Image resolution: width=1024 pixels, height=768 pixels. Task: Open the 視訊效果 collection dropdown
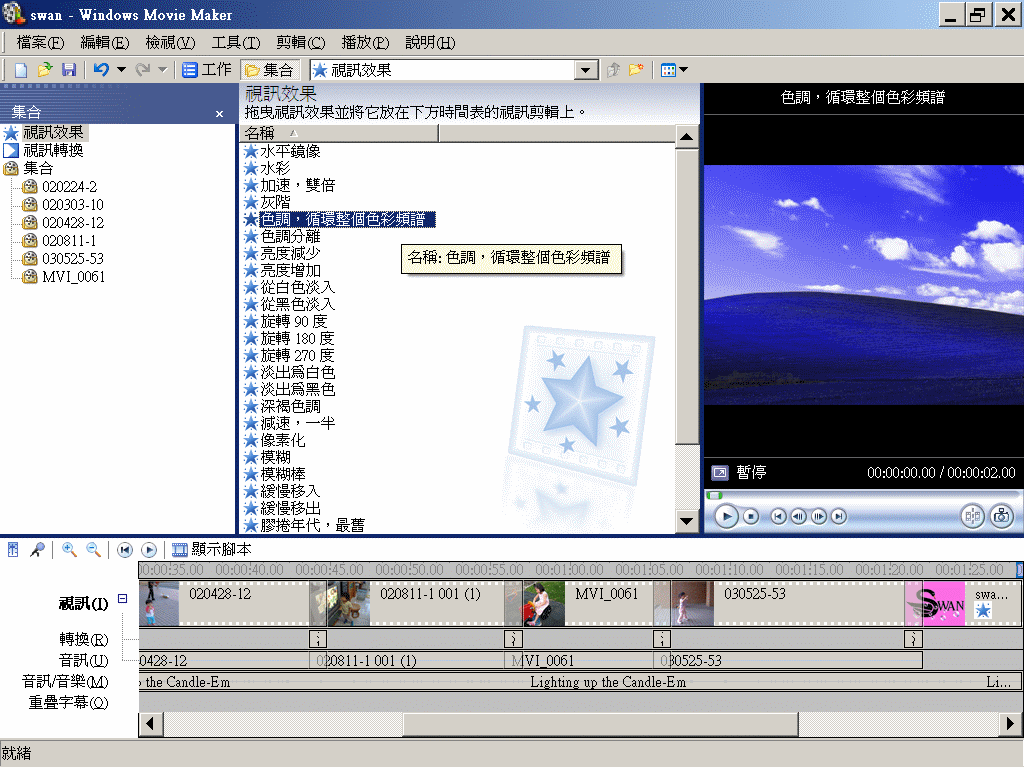pyautogui.click(x=588, y=69)
